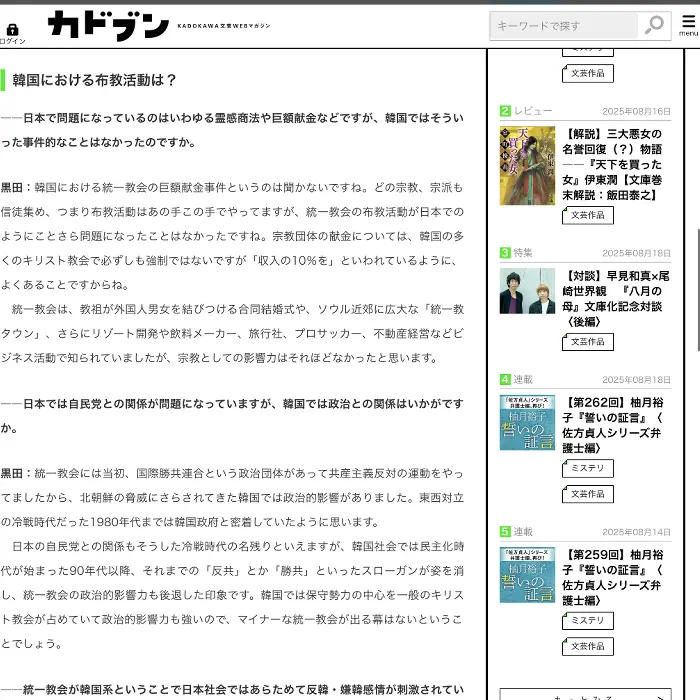Click ミステリ tag under 第262回 article

pos(588,468)
